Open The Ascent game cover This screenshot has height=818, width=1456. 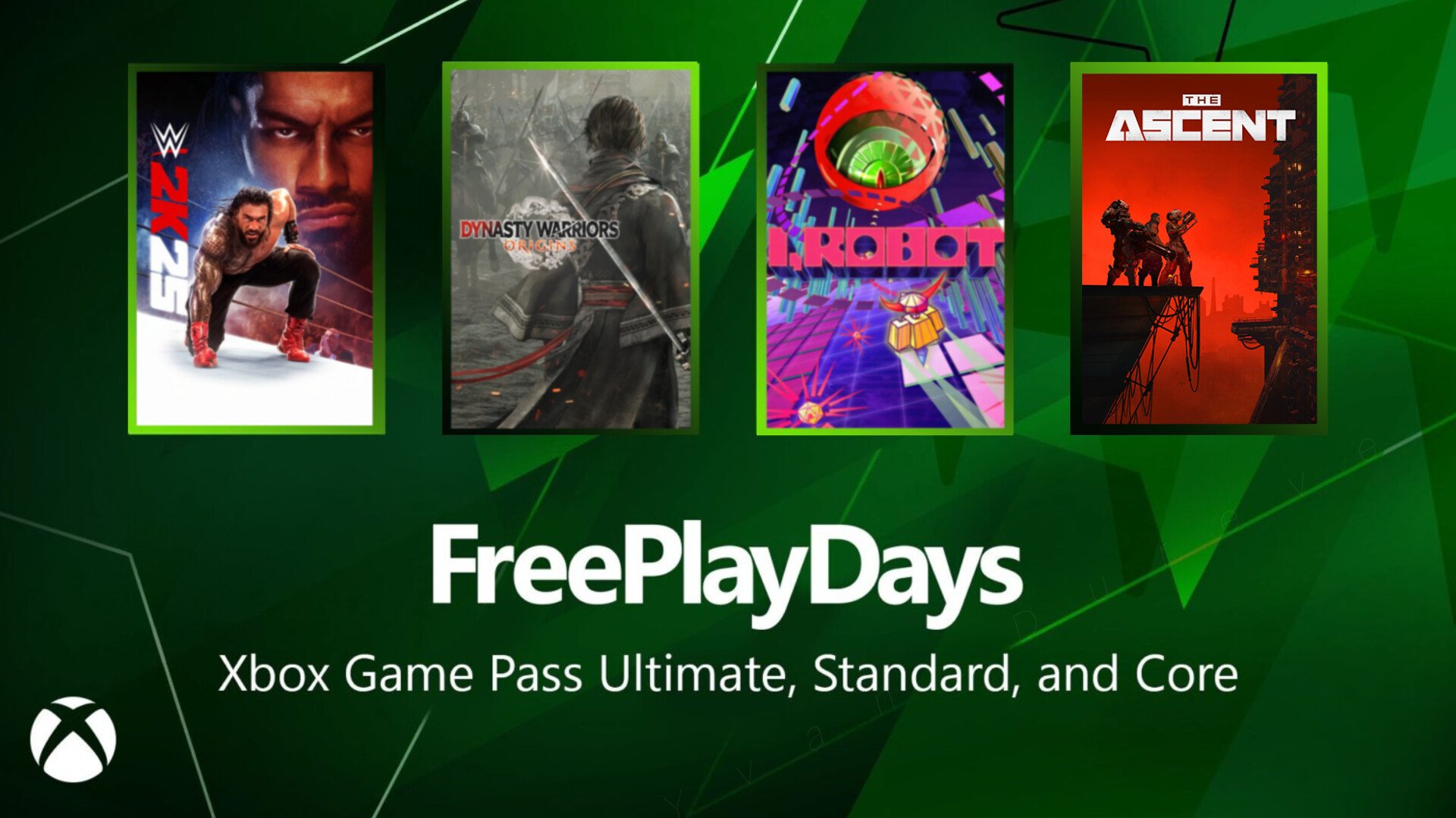coord(1199,249)
